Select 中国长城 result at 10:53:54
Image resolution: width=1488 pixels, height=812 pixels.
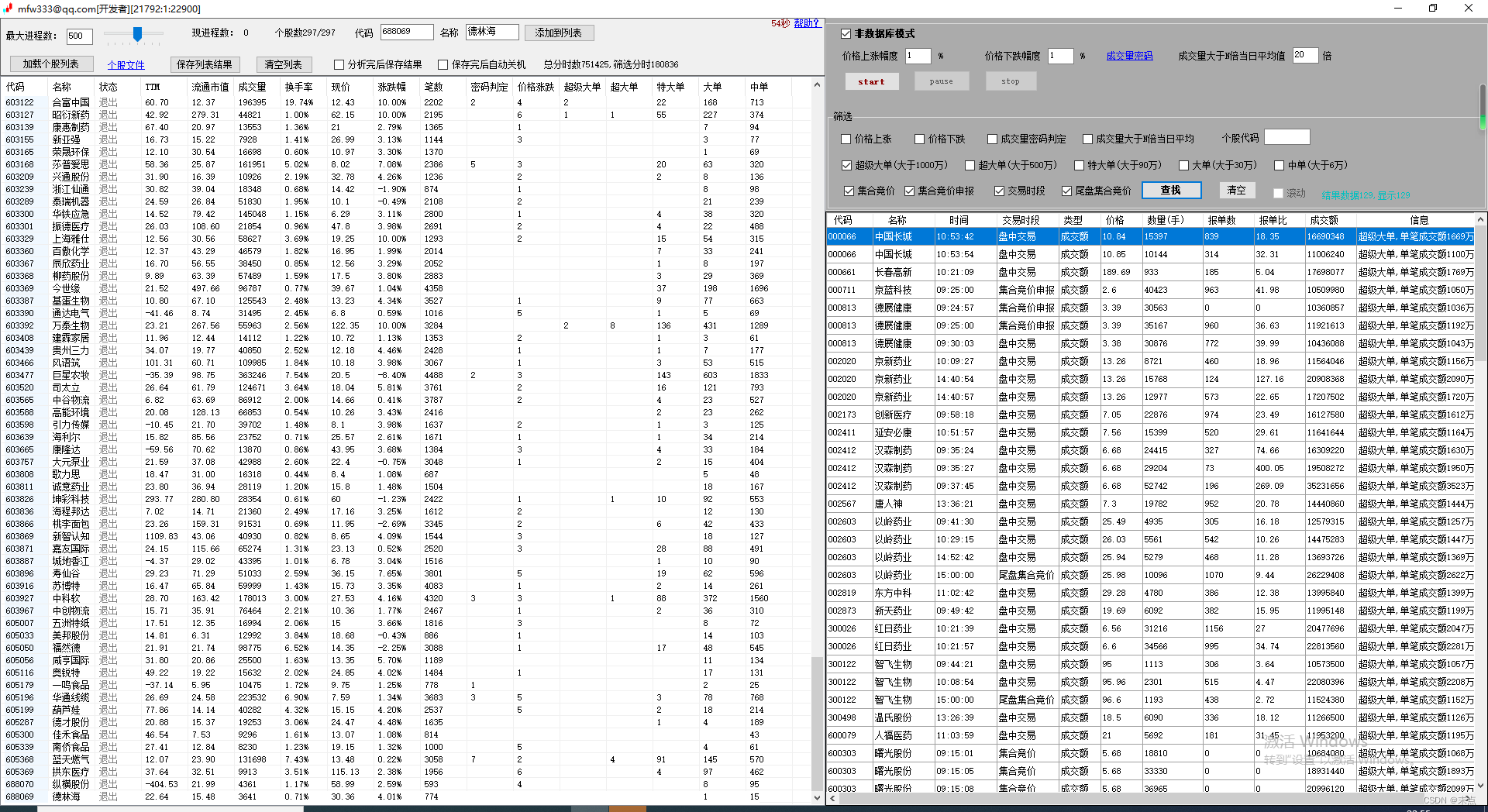click(x=1151, y=254)
